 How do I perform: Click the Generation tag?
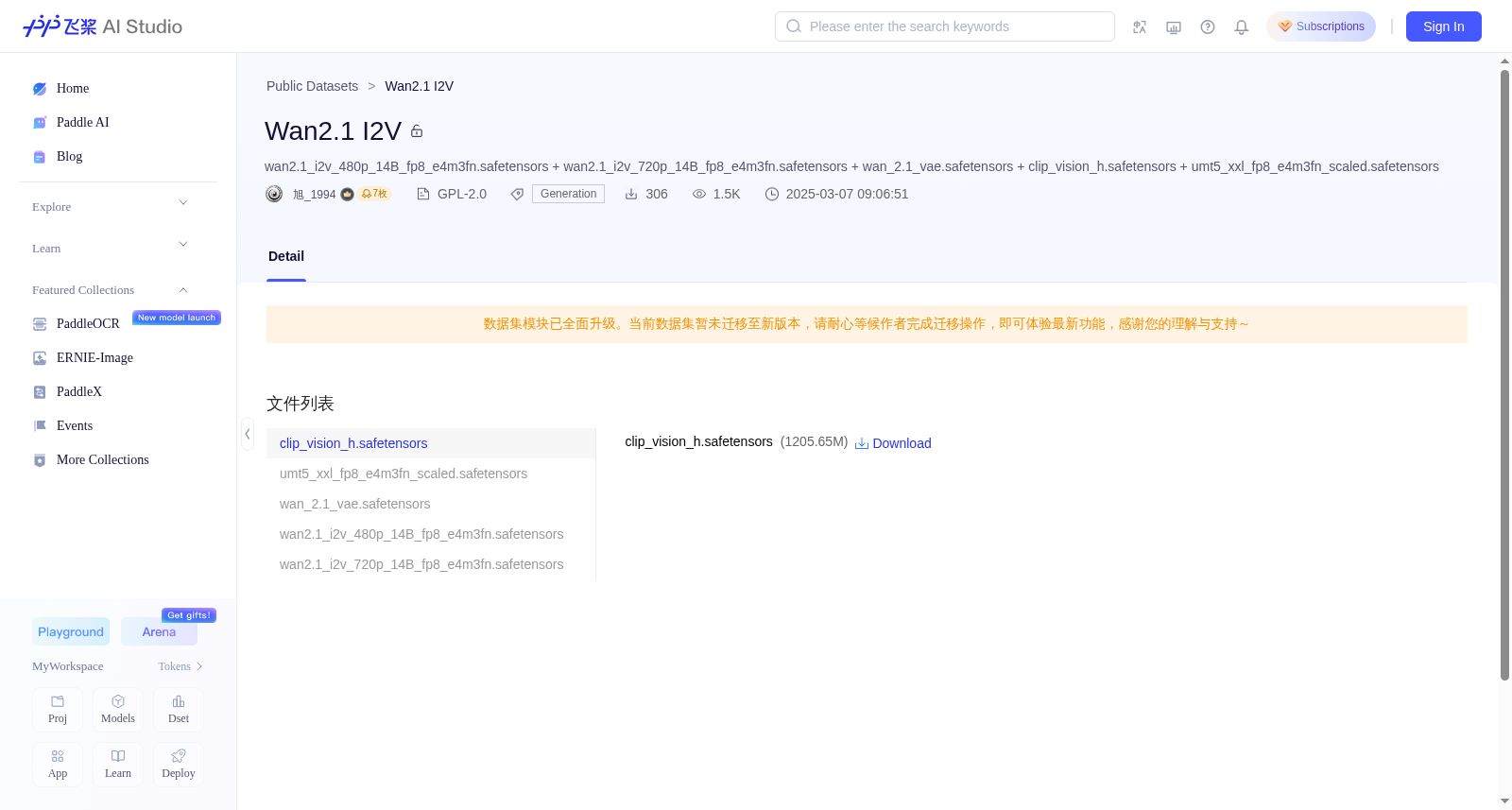point(568,194)
